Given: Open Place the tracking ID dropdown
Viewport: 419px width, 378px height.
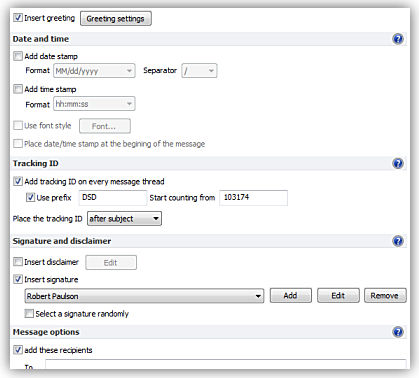Looking at the screenshot, I should coord(124,219).
